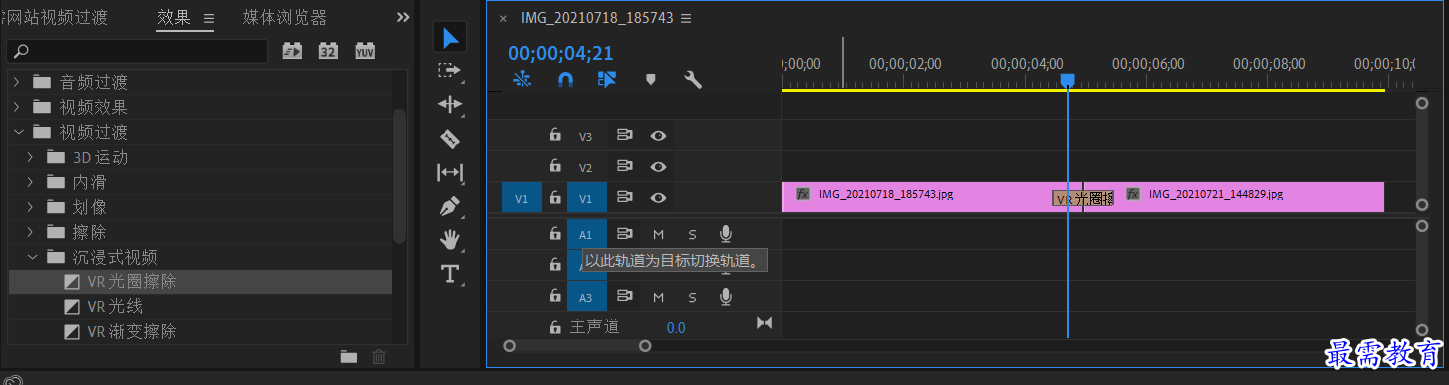This screenshot has height=385, width=1449.
Task: Solo track A1 with S button
Action: (x=692, y=235)
